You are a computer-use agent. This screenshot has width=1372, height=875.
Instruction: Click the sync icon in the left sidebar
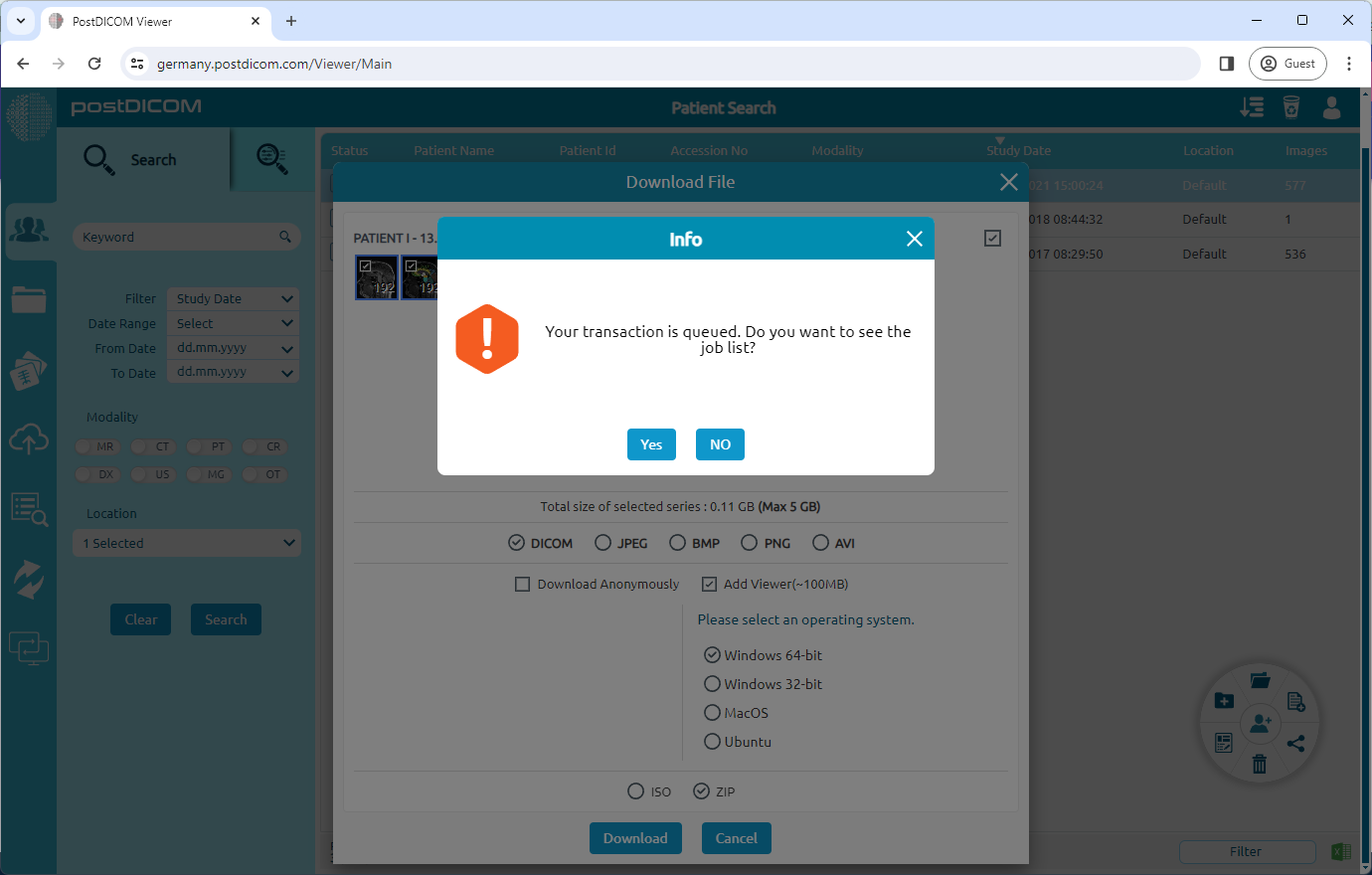29,579
